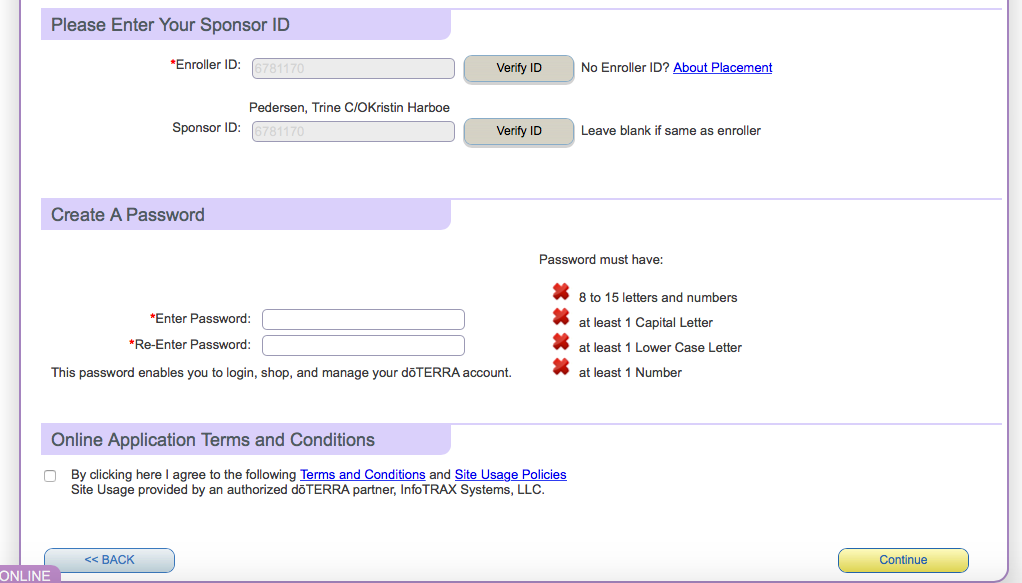Tick the agree to terms checkbox
Screen dimensions: 1022x583
(50, 475)
